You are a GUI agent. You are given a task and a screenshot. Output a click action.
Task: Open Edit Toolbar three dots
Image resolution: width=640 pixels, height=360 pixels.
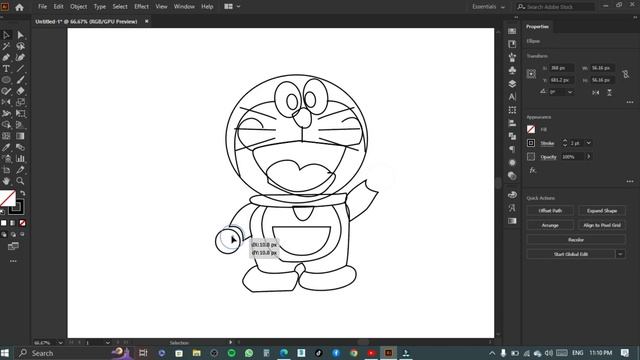(13, 261)
